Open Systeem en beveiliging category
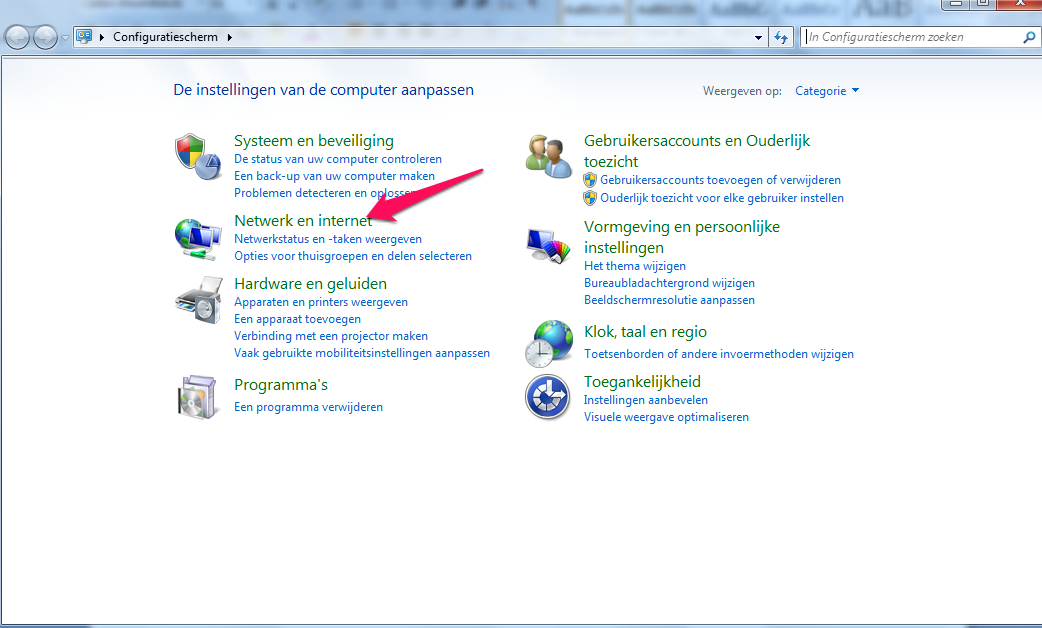 (314, 141)
